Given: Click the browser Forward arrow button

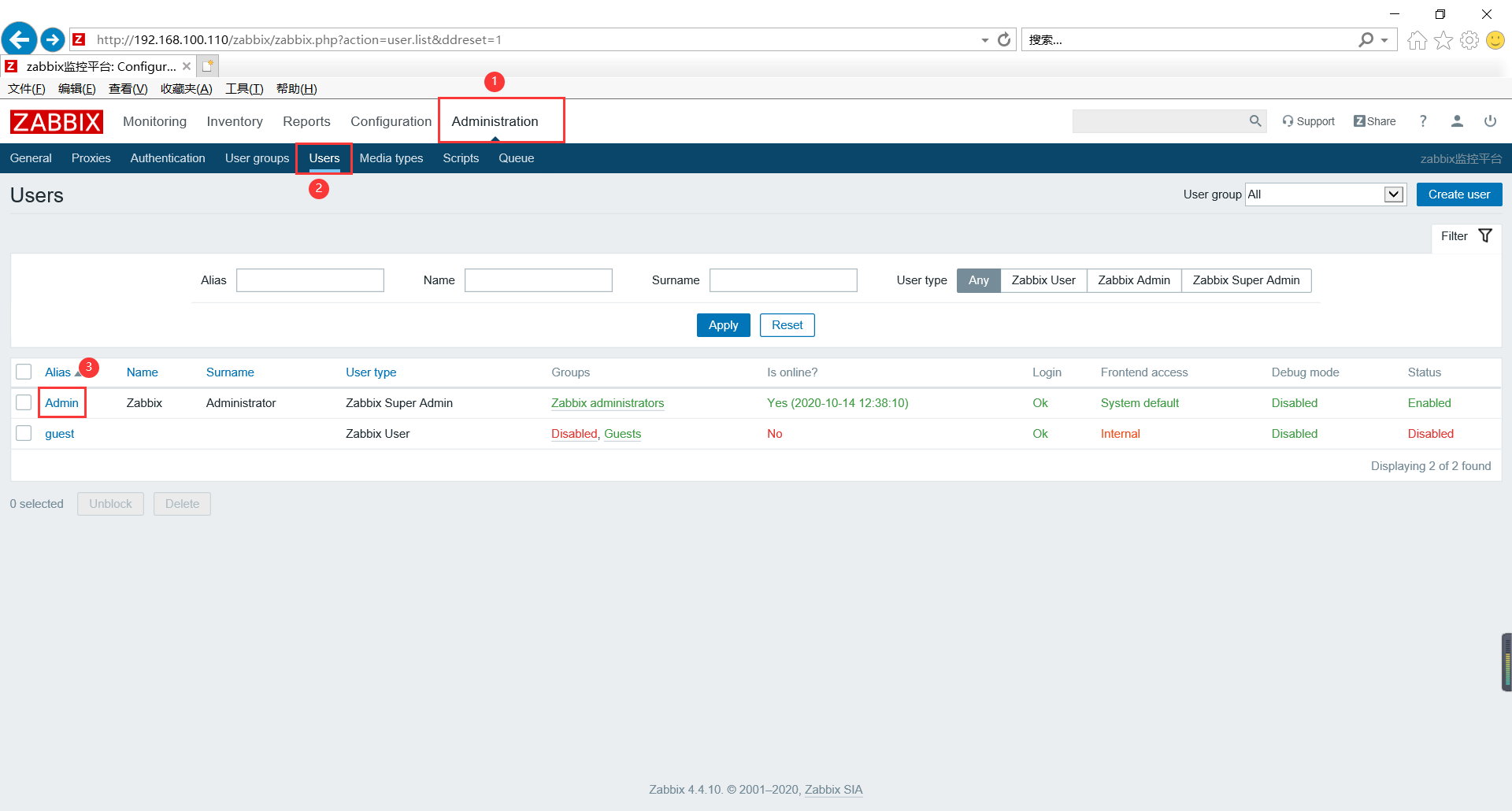Looking at the screenshot, I should point(52,39).
